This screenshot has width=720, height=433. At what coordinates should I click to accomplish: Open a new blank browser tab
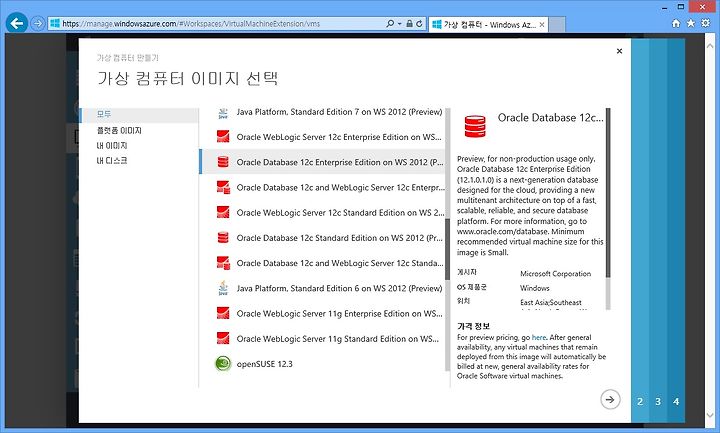[x=557, y=25]
